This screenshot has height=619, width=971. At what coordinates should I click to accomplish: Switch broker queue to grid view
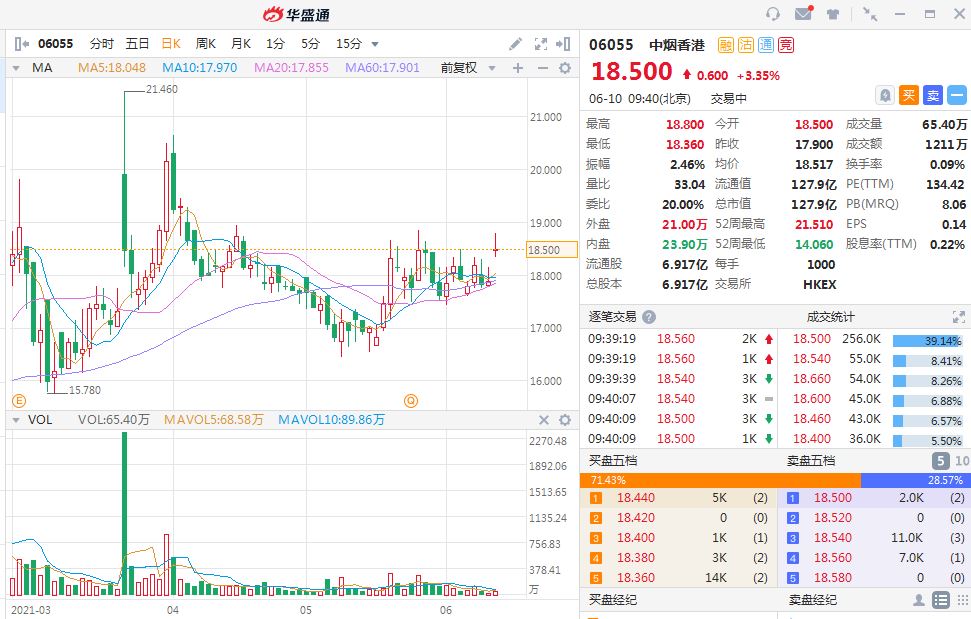pos(962,600)
